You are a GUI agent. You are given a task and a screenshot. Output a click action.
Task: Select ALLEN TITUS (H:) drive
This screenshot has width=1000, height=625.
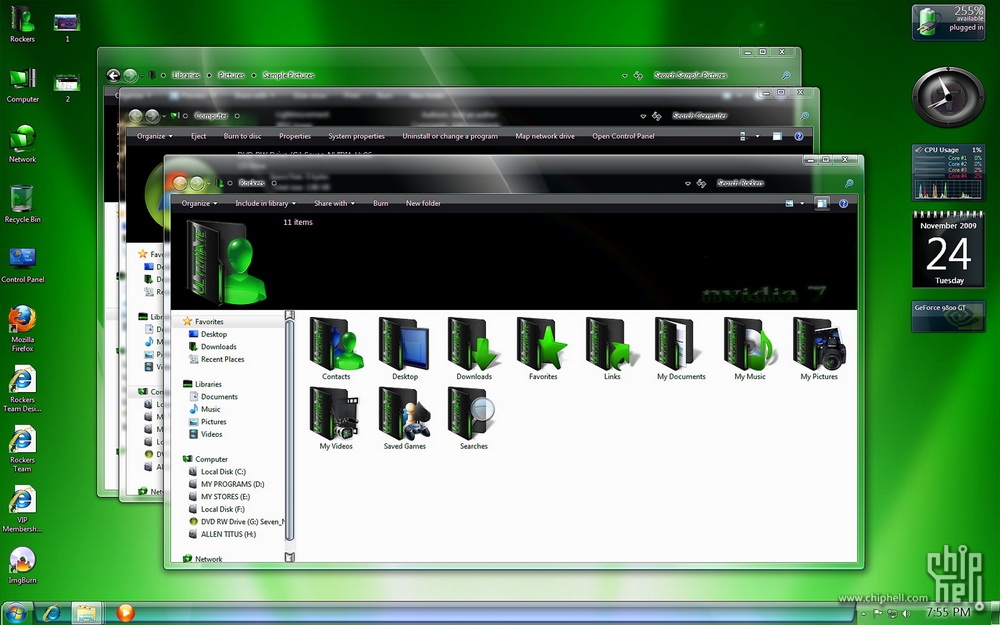click(x=228, y=534)
